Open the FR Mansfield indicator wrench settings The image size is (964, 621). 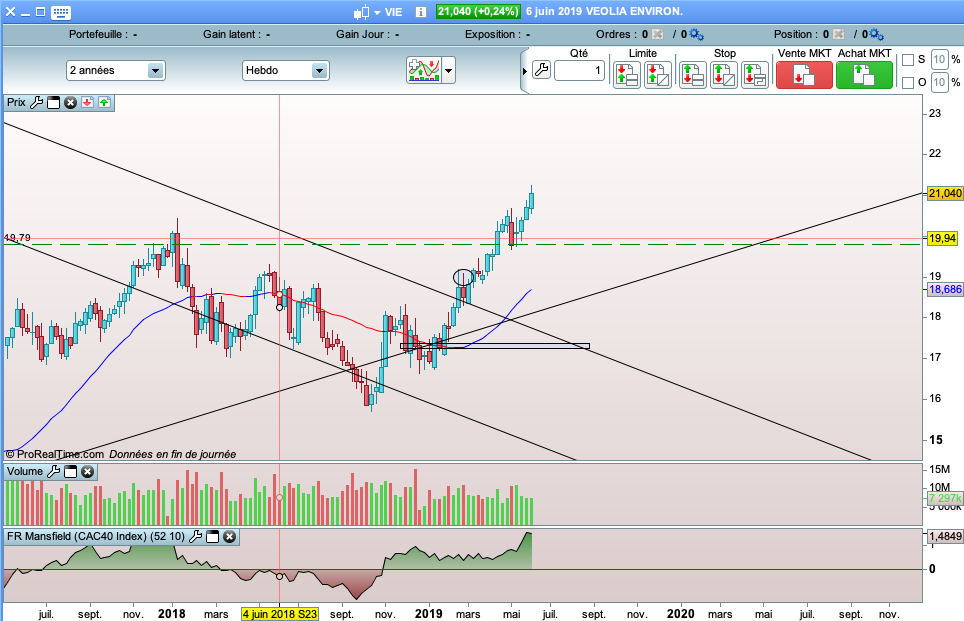pyautogui.click(x=196, y=536)
